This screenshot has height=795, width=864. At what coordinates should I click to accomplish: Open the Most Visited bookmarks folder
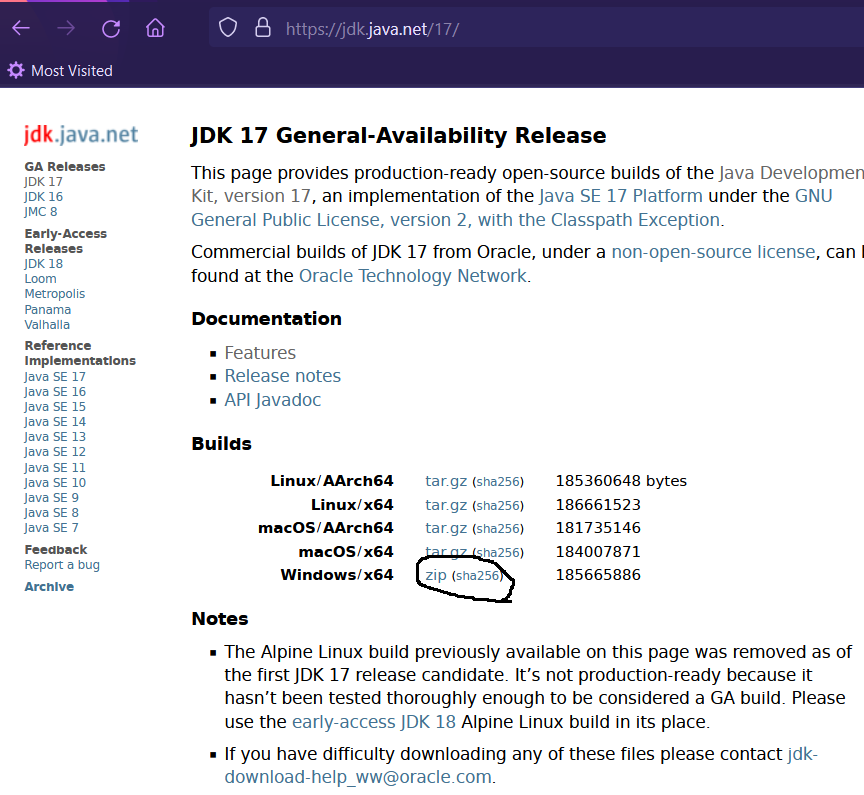pos(60,71)
